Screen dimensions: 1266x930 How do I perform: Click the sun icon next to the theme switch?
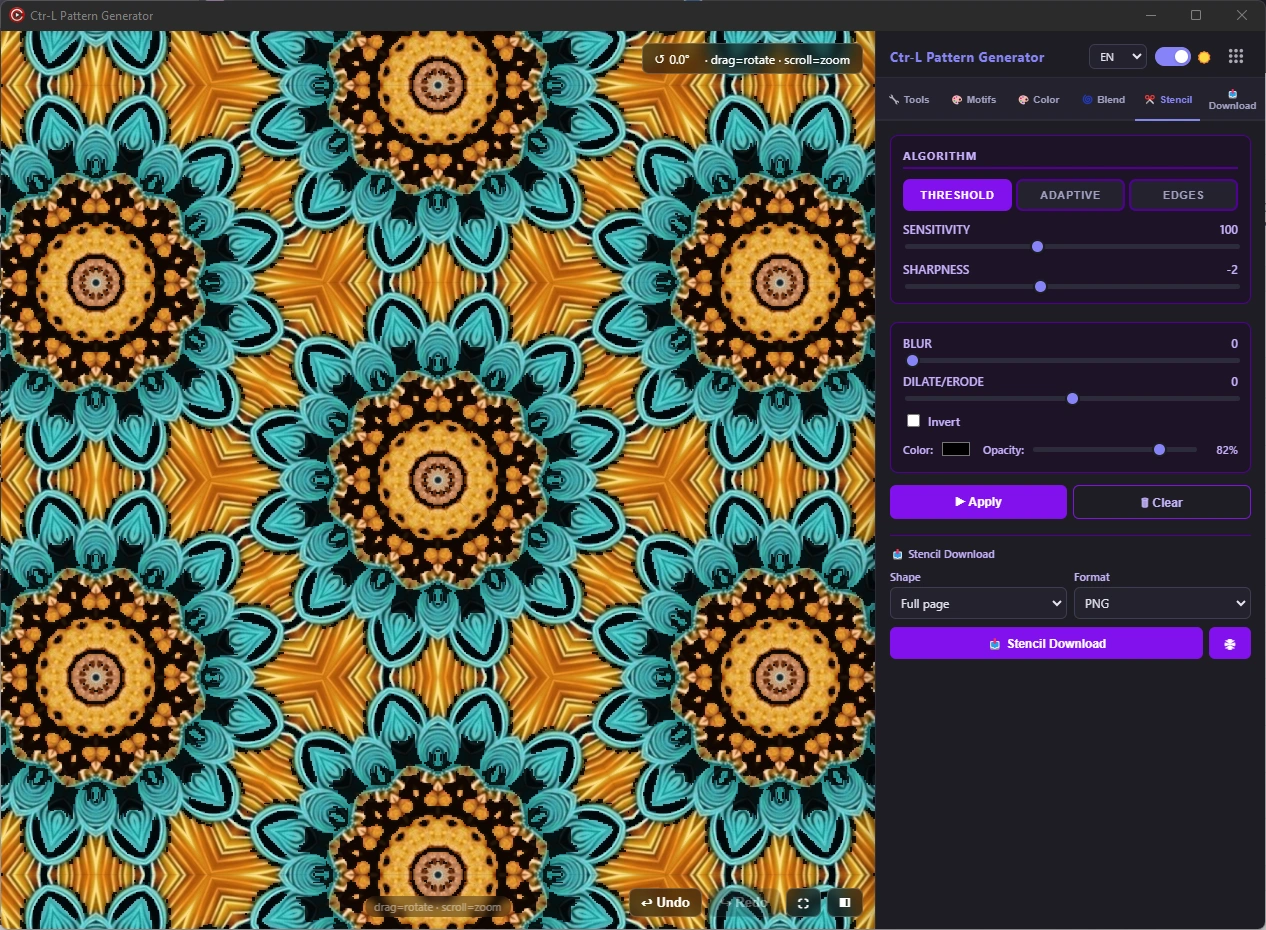(1205, 57)
